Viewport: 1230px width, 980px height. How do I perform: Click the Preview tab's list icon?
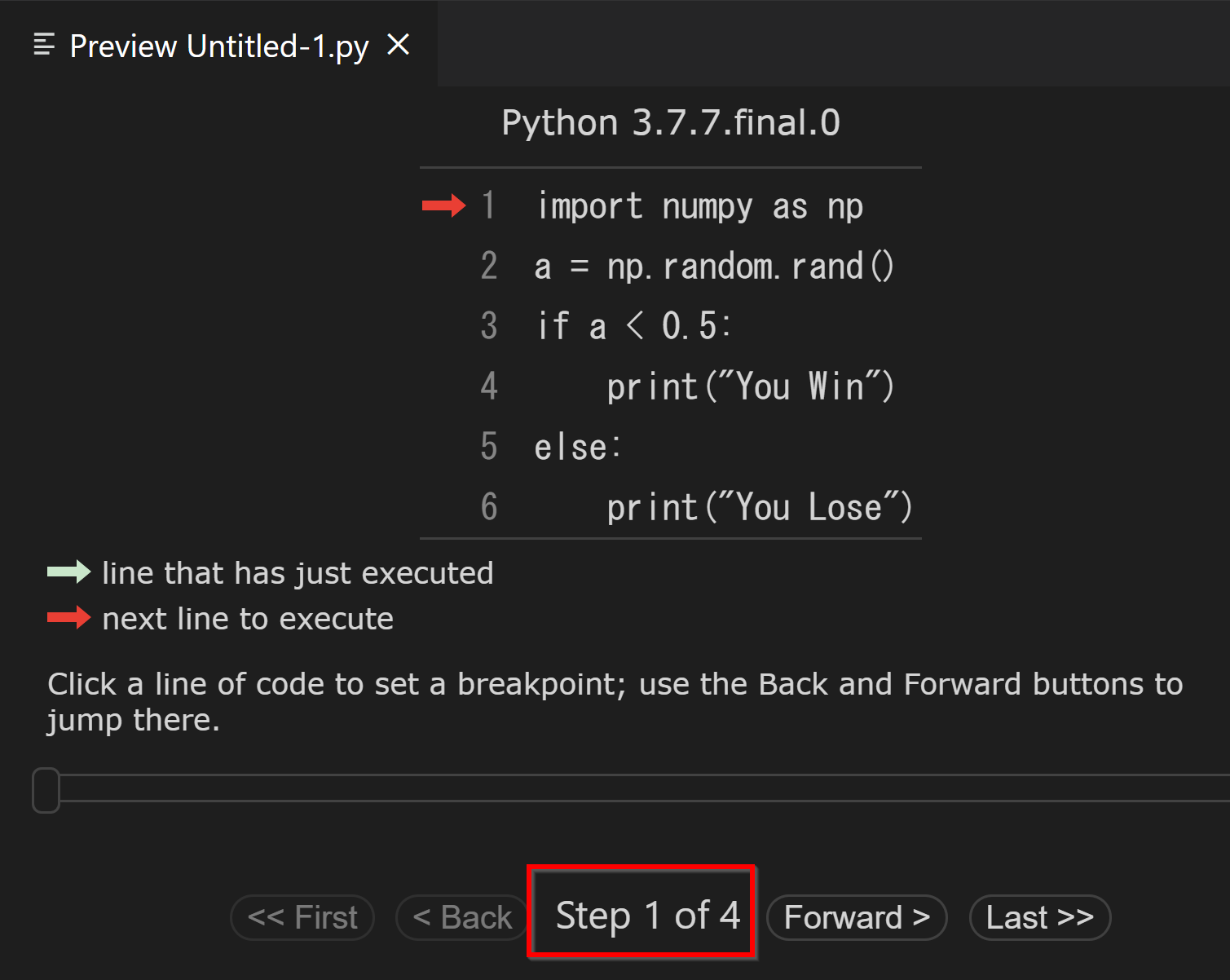(x=44, y=45)
